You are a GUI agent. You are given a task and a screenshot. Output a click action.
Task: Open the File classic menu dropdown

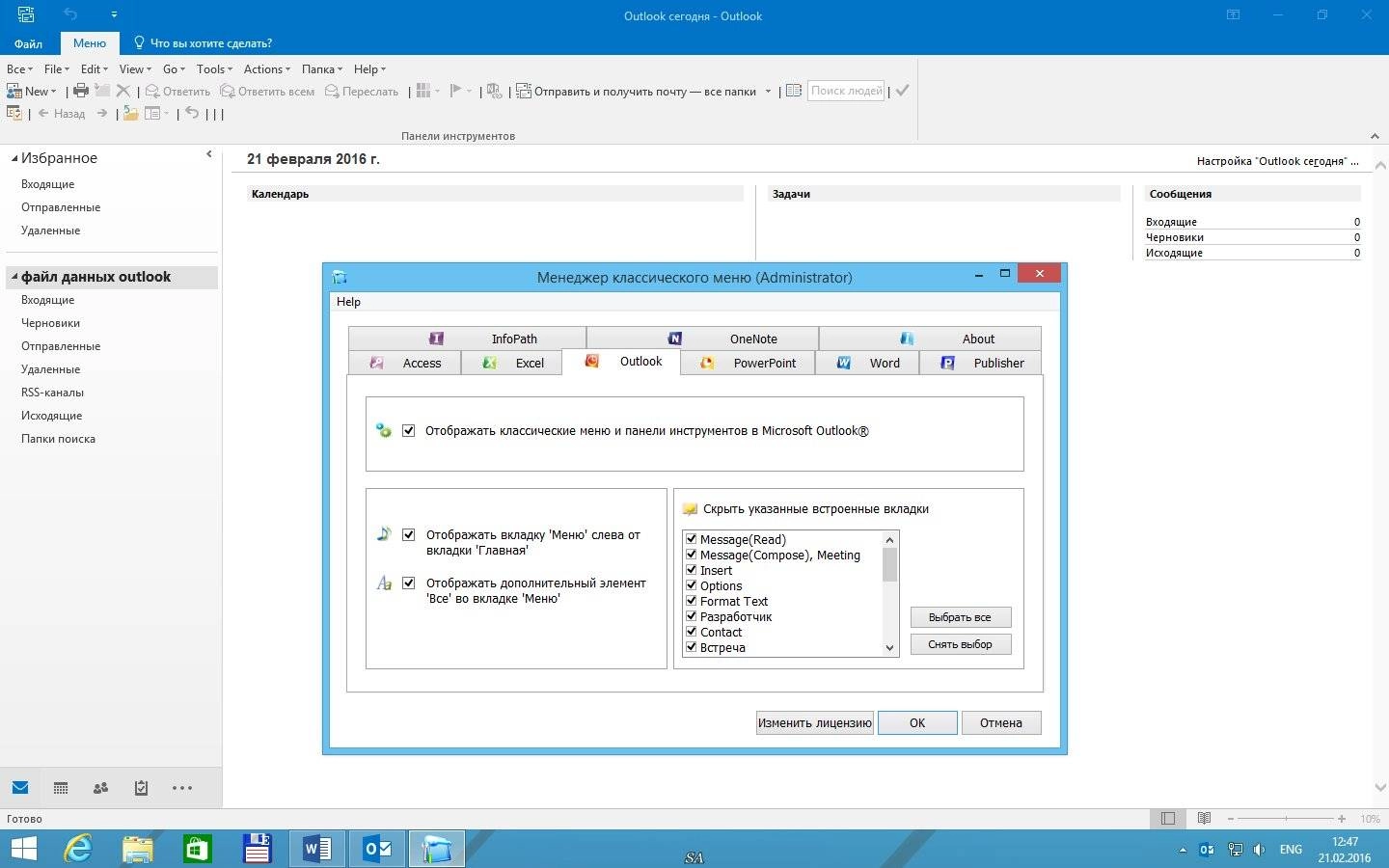(56, 69)
